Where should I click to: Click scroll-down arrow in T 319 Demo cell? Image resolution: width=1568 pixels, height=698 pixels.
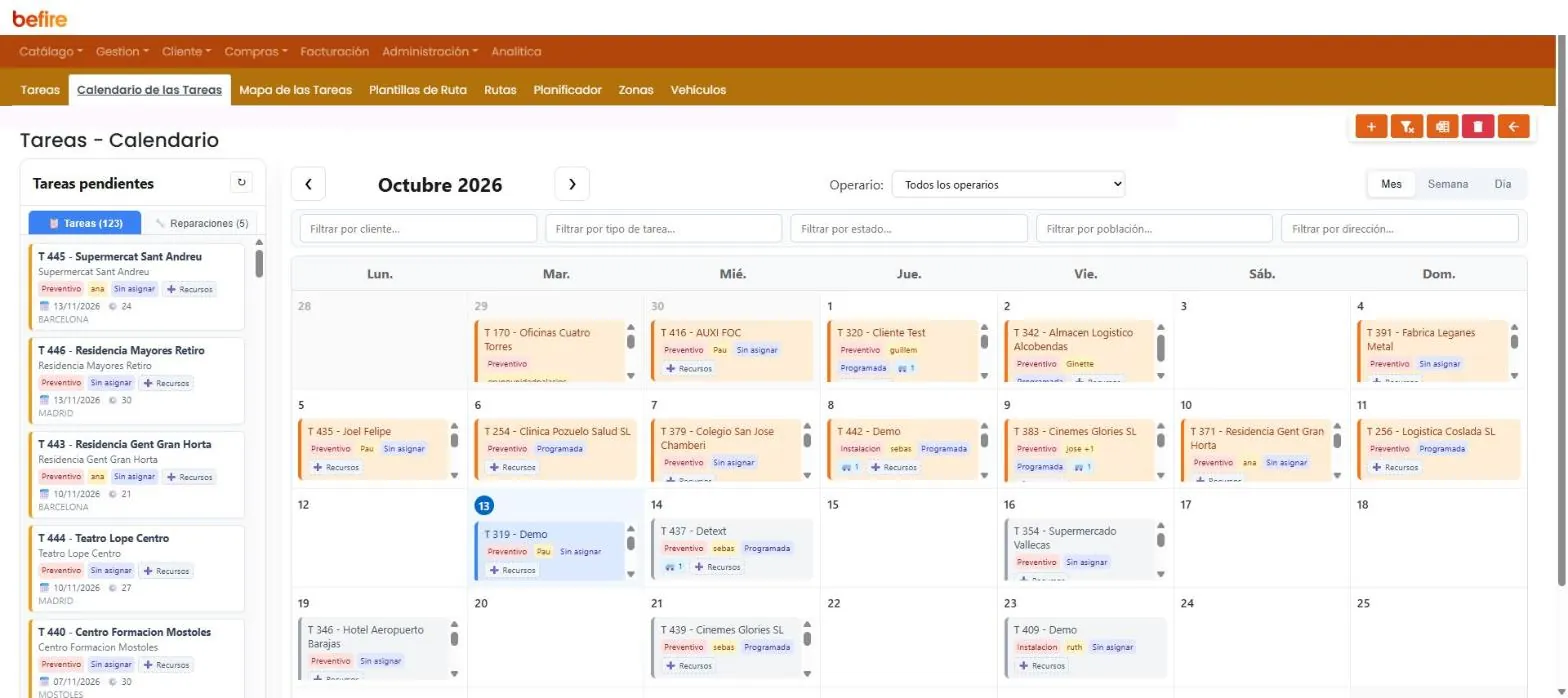coord(631,574)
